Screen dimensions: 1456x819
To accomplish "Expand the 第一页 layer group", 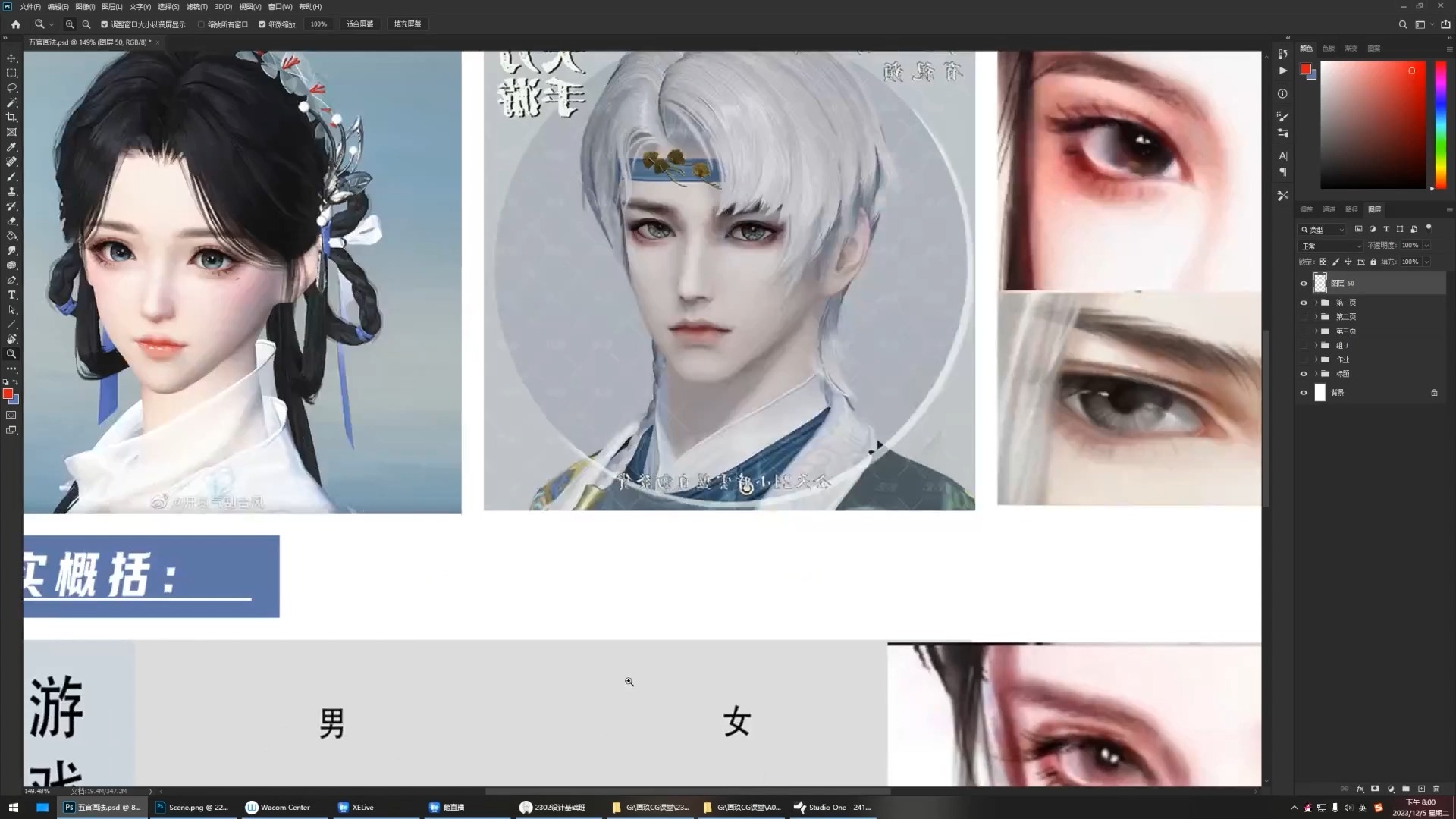I will (1316, 303).
